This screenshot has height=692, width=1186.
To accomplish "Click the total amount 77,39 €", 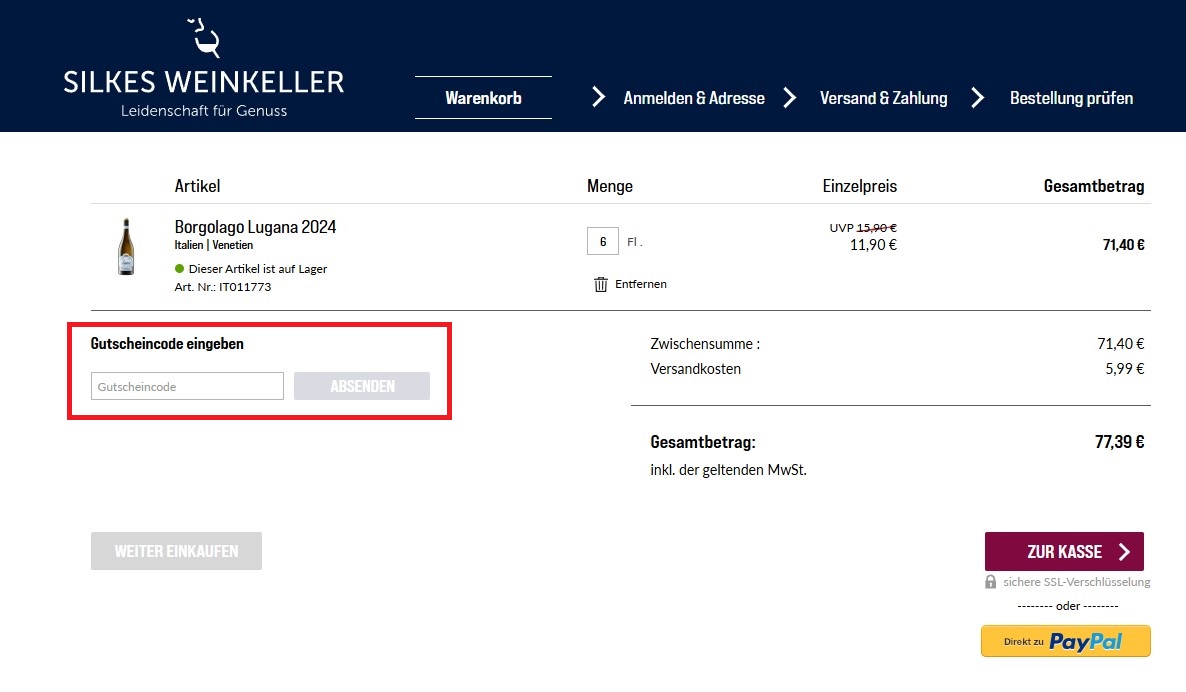I will [1119, 442].
